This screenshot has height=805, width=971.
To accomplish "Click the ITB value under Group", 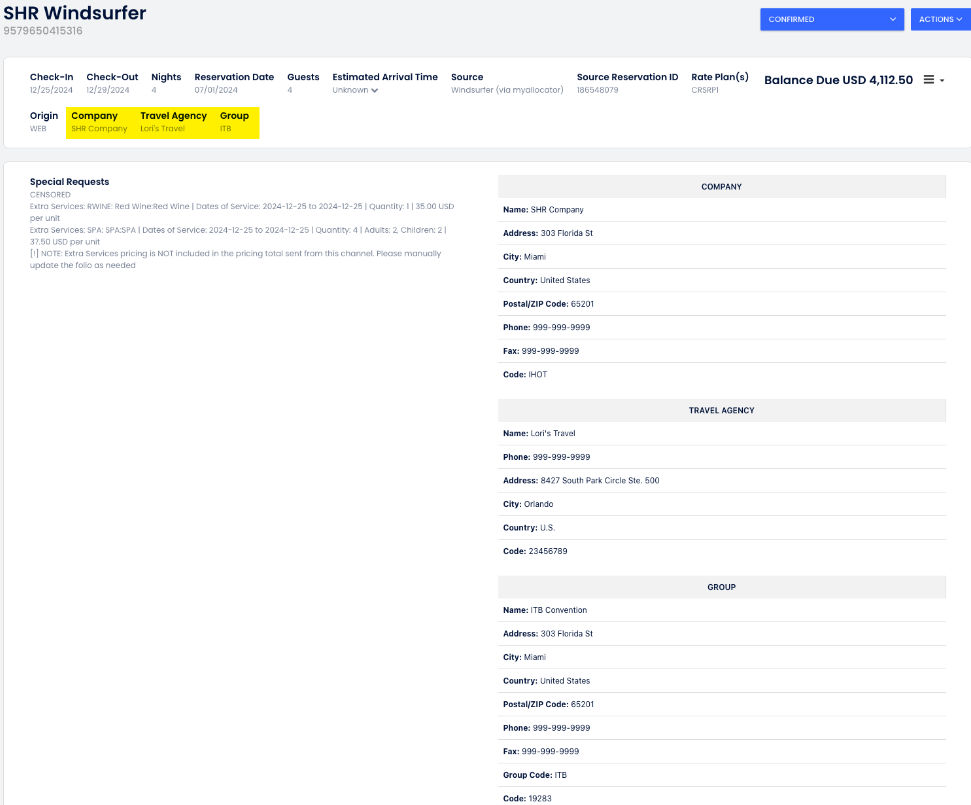I will 225,129.
